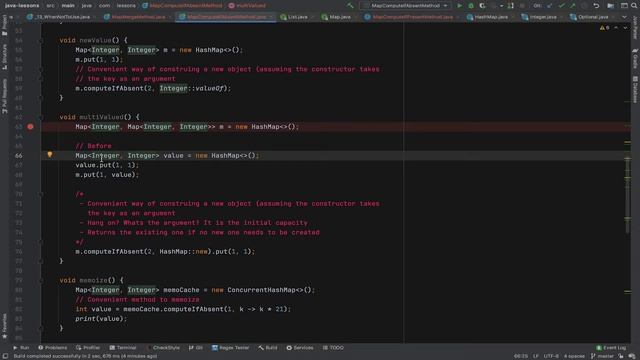Click ConcurrentHashMap in memoize method
The height and width of the screenshot is (360, 640).
pyautogui.click(x=261, y=290)
